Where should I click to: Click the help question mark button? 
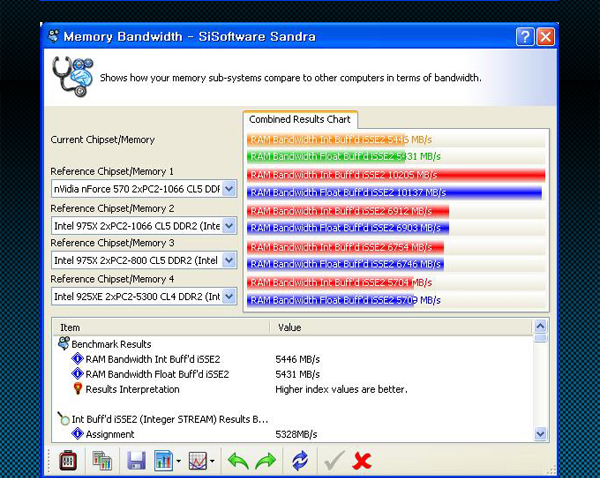[x=525, y=37]
